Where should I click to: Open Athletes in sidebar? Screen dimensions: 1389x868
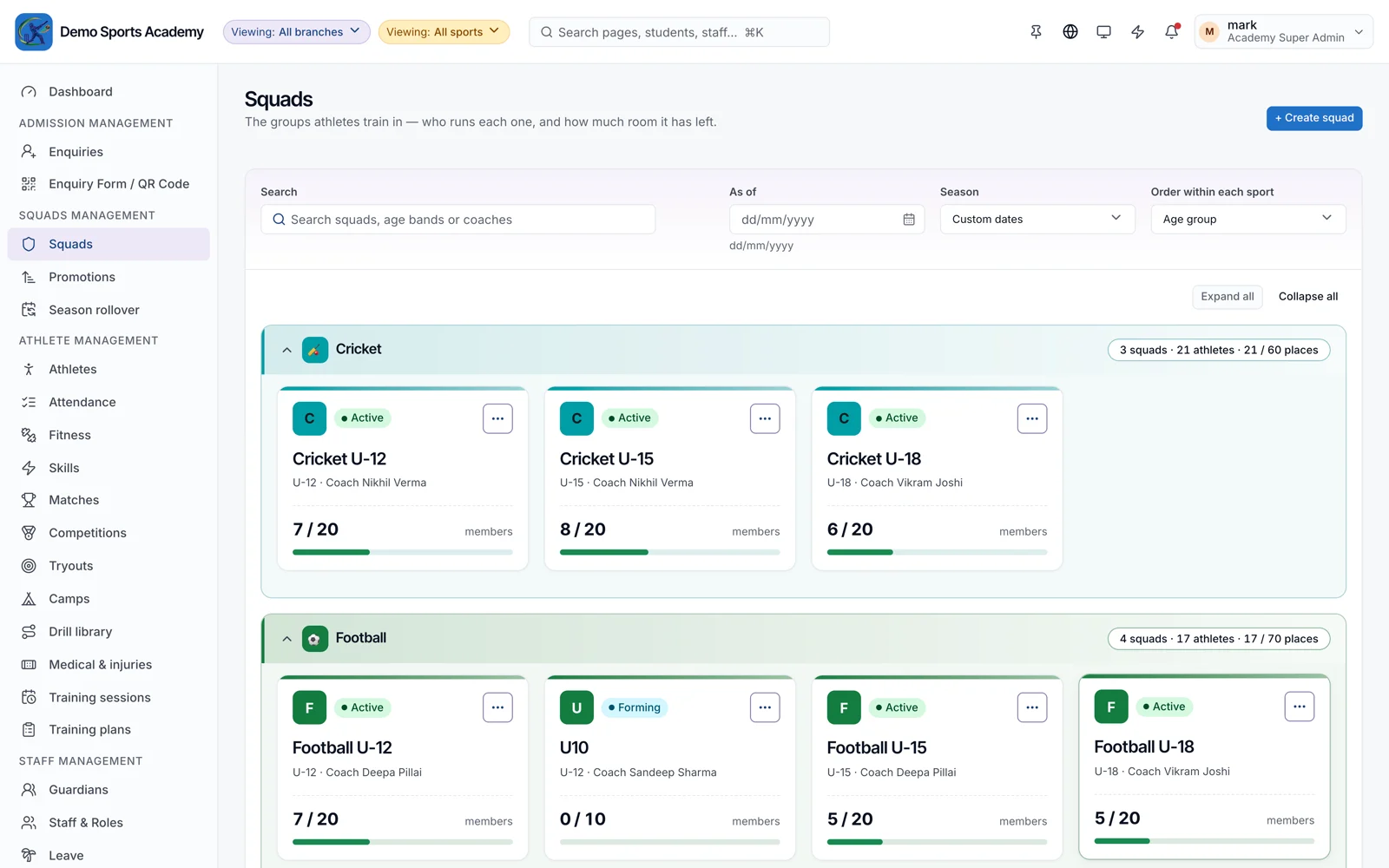click(x=109, y=370)
